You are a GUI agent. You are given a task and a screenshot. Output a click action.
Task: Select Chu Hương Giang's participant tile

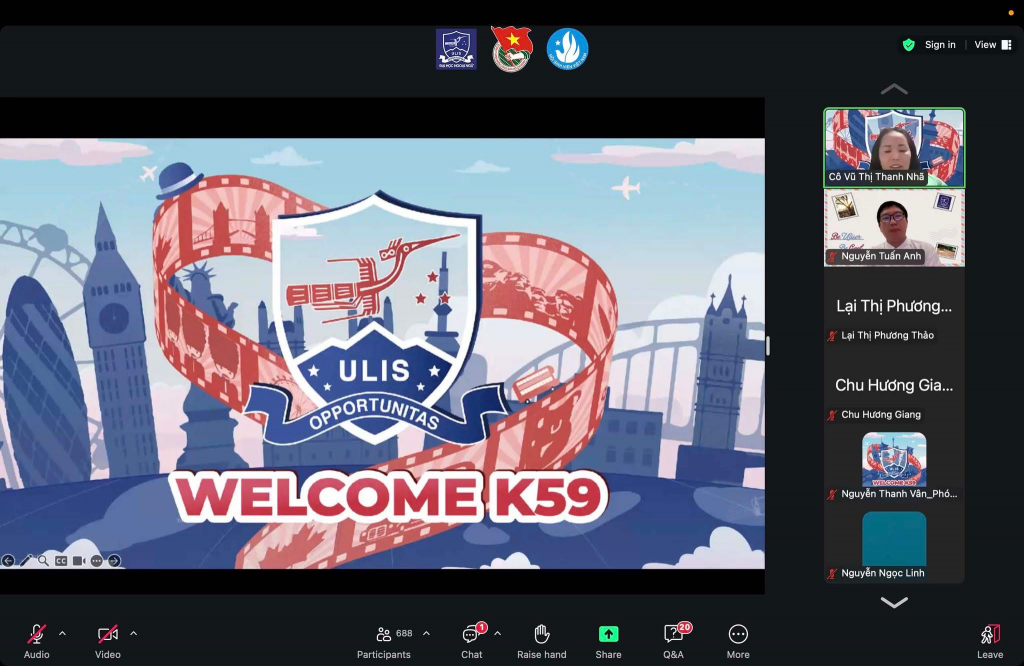894,385
